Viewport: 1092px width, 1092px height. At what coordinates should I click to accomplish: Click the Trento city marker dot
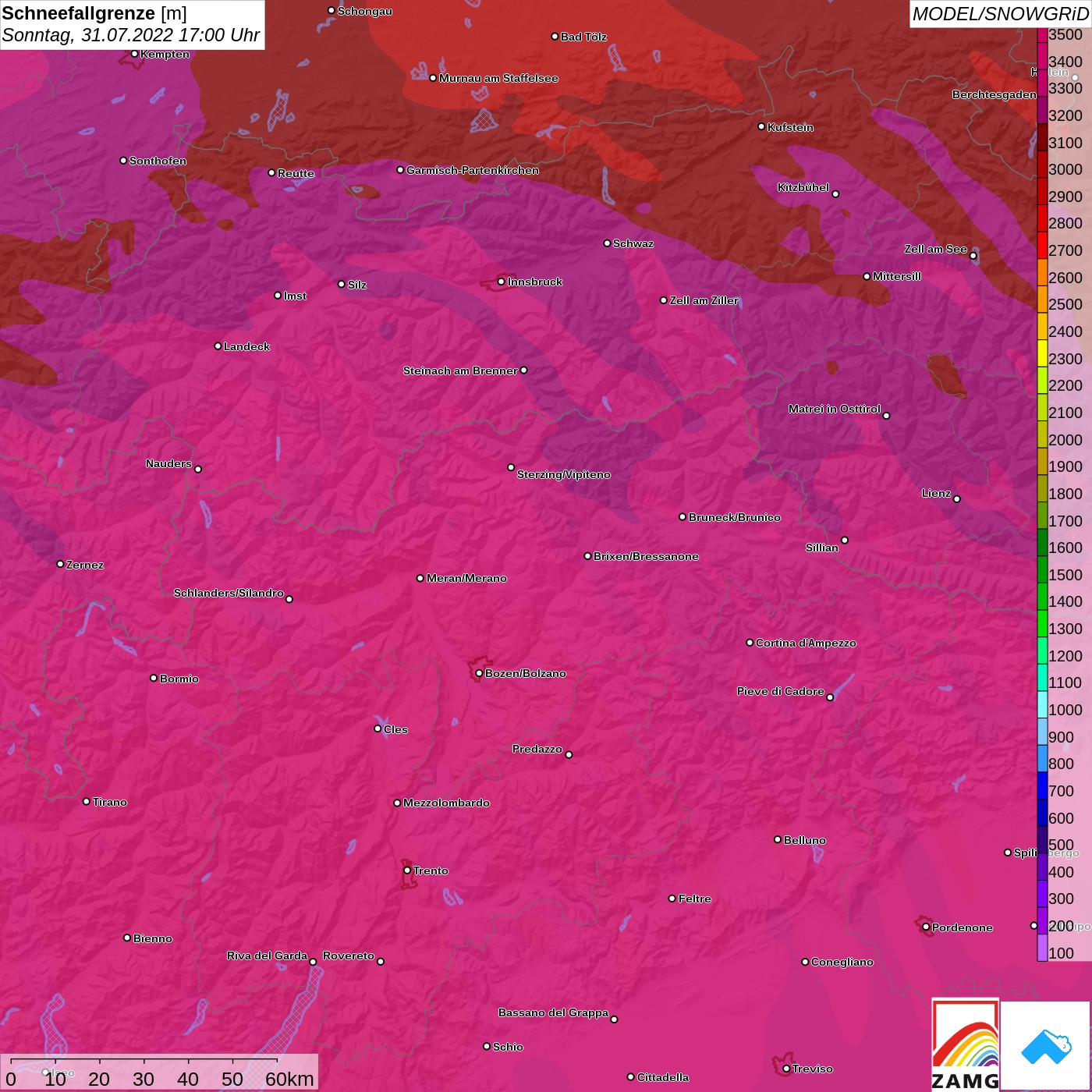click(x=407, y=870)
